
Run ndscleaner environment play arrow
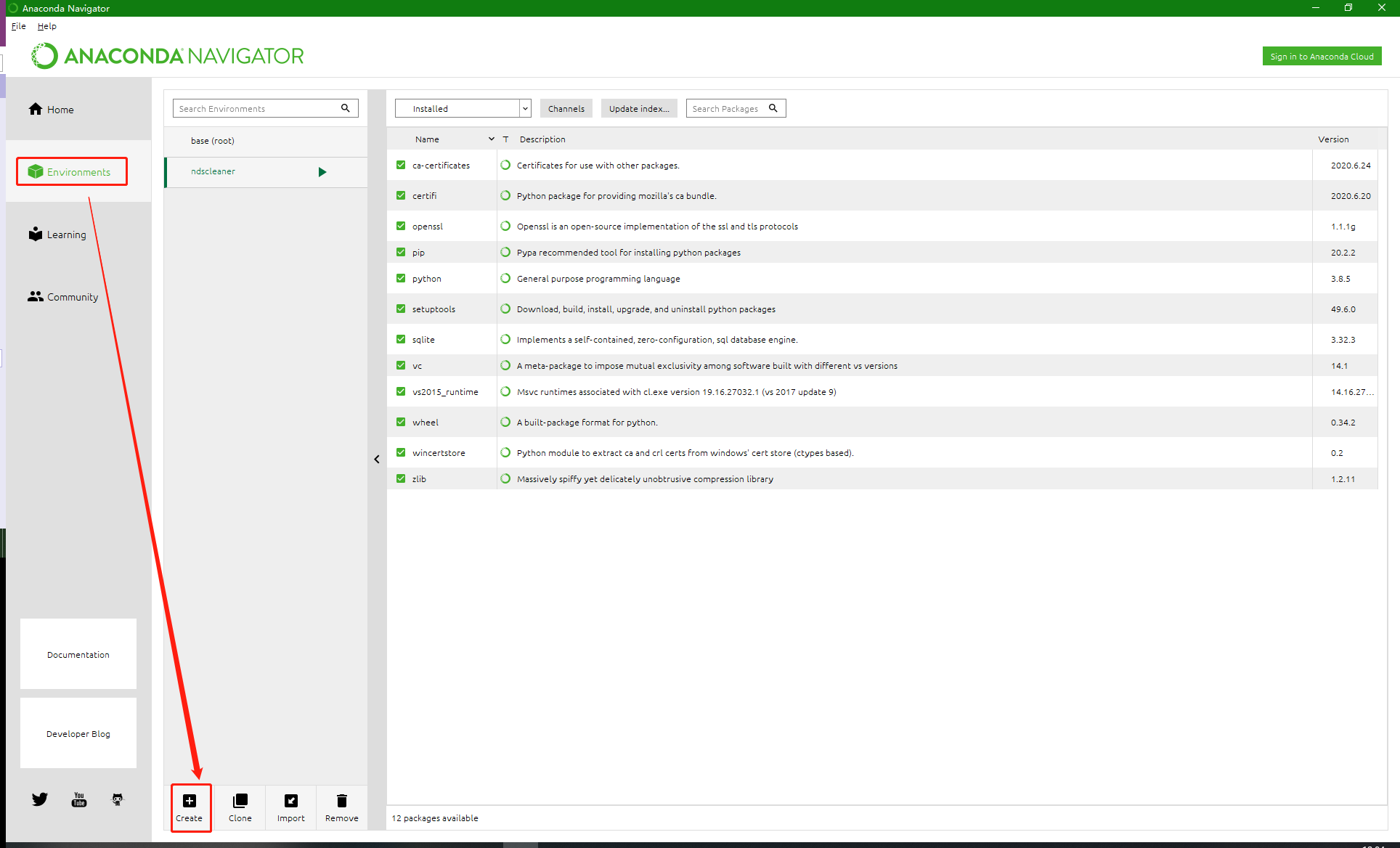(322, 172)
